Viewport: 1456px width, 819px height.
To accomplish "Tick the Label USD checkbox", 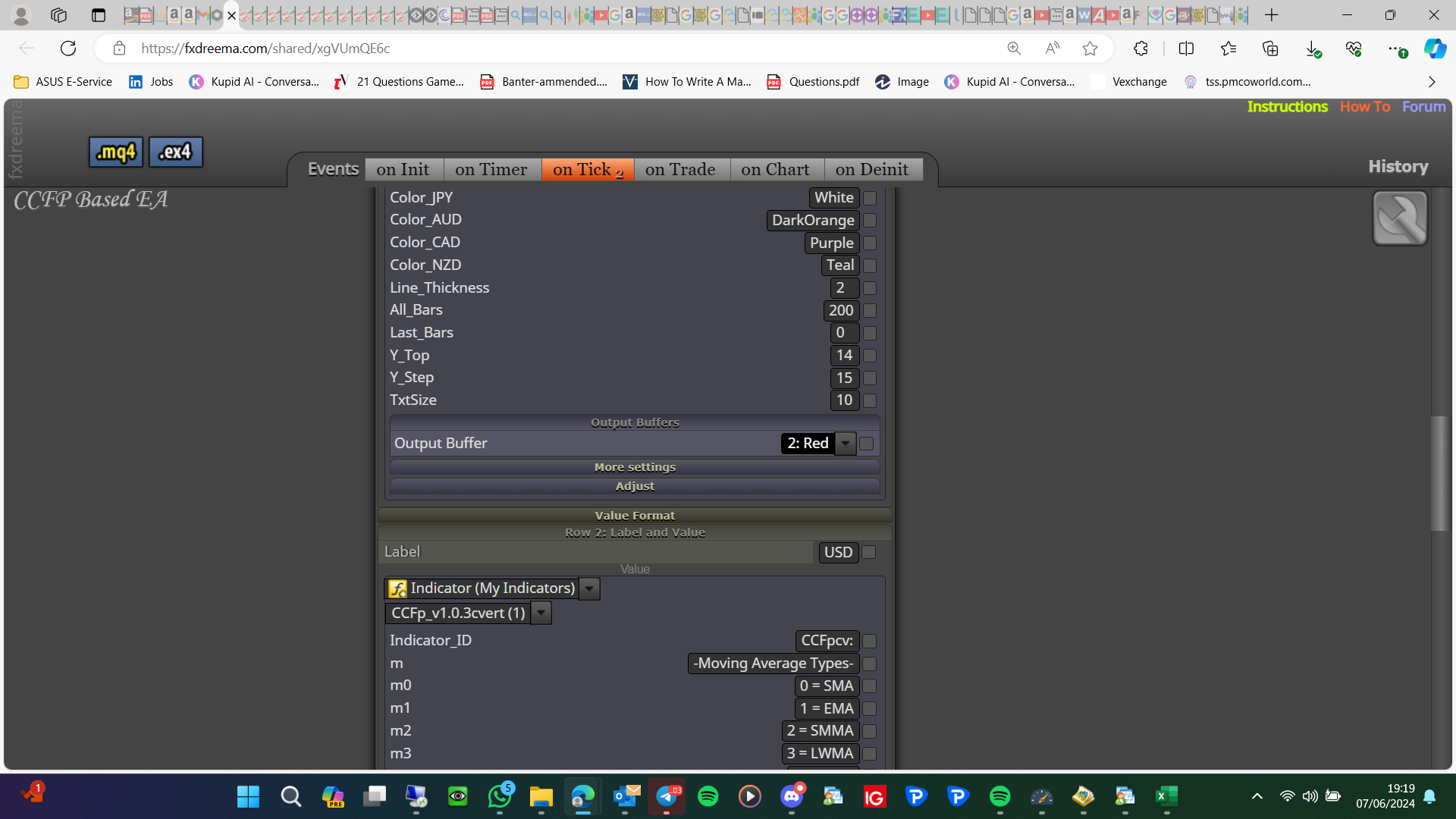I will pos(869,552).
